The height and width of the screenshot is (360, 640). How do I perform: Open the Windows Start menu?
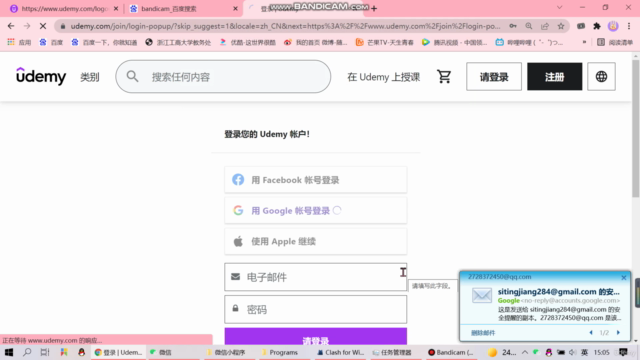[x=9, y=352]
